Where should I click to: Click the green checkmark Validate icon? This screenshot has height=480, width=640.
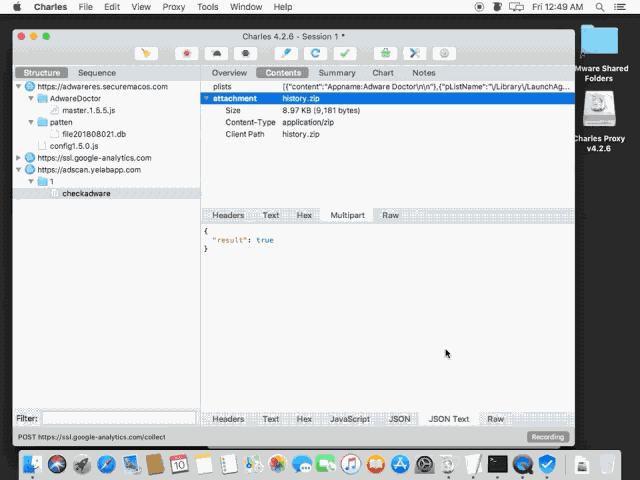[x=344, y=53]
